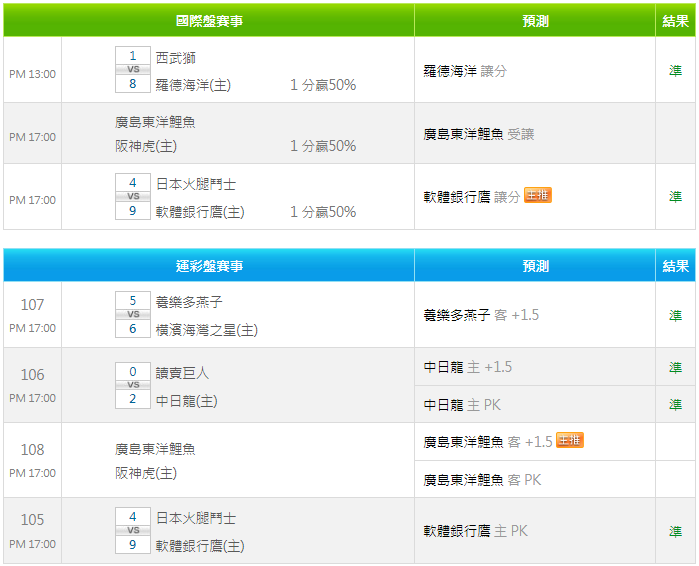Click the PM 13:00 game time
Viewport: 699px width, 566px height.
click(x=33, y=74)
